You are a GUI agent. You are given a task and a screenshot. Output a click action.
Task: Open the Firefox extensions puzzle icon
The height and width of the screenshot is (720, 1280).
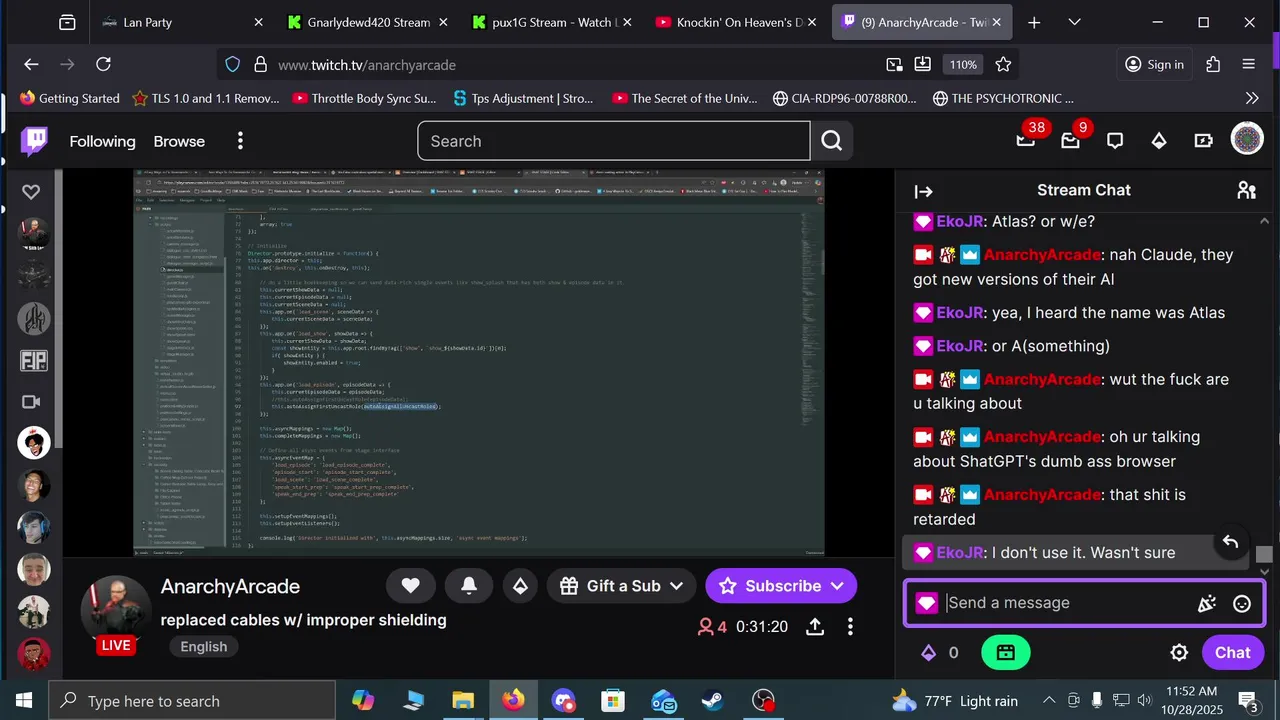tap(1213, 64)
